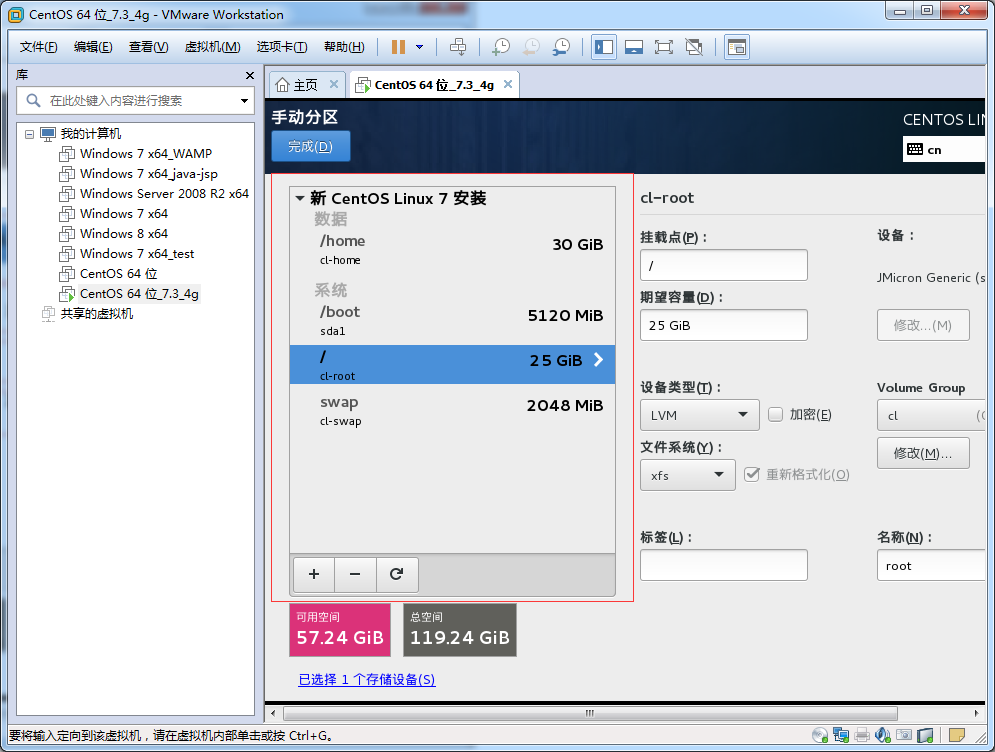995x752 pixels.
Task: Click the console view toolbar icon
Action: pyautogui.click(x=737, y=47)
